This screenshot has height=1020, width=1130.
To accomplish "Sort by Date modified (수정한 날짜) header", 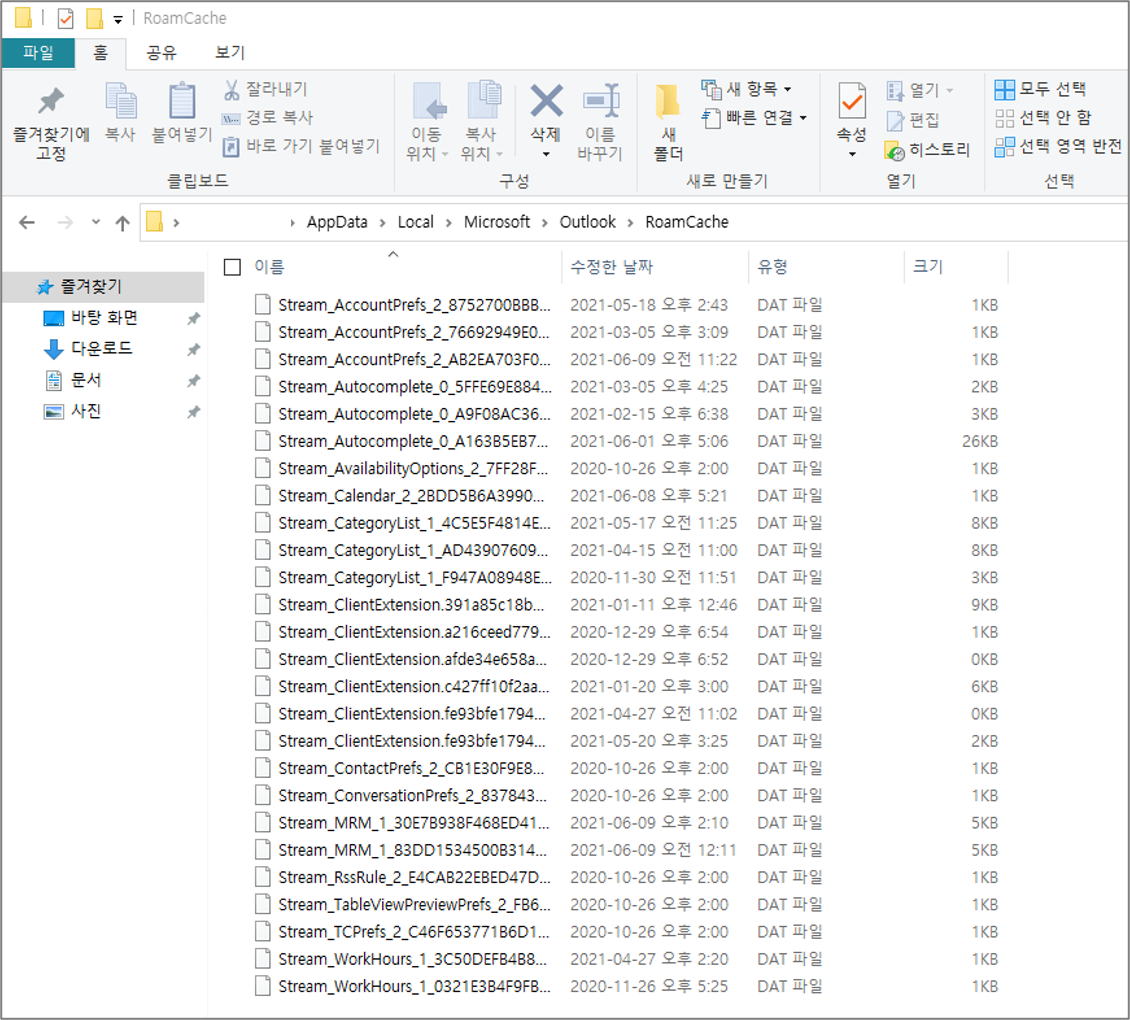I will click(611, 267).
